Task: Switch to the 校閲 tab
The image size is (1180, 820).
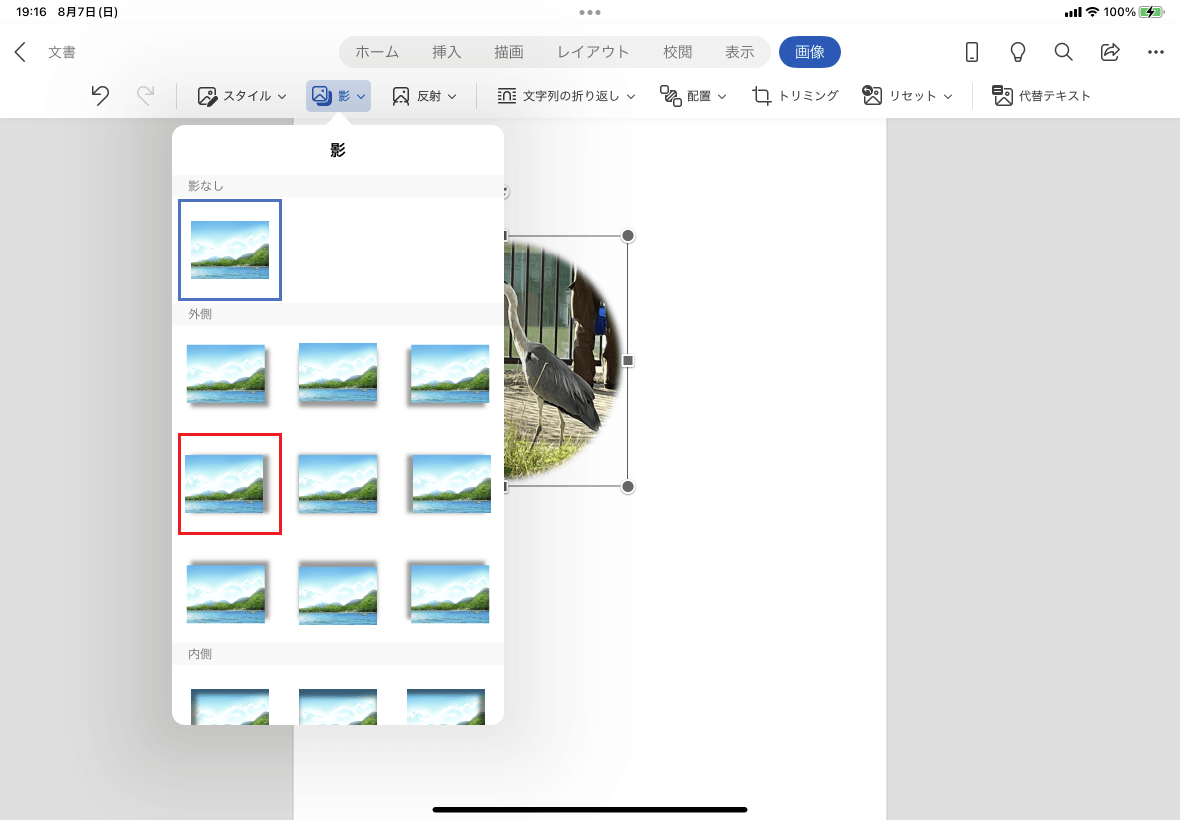Action: click(677, 52)
